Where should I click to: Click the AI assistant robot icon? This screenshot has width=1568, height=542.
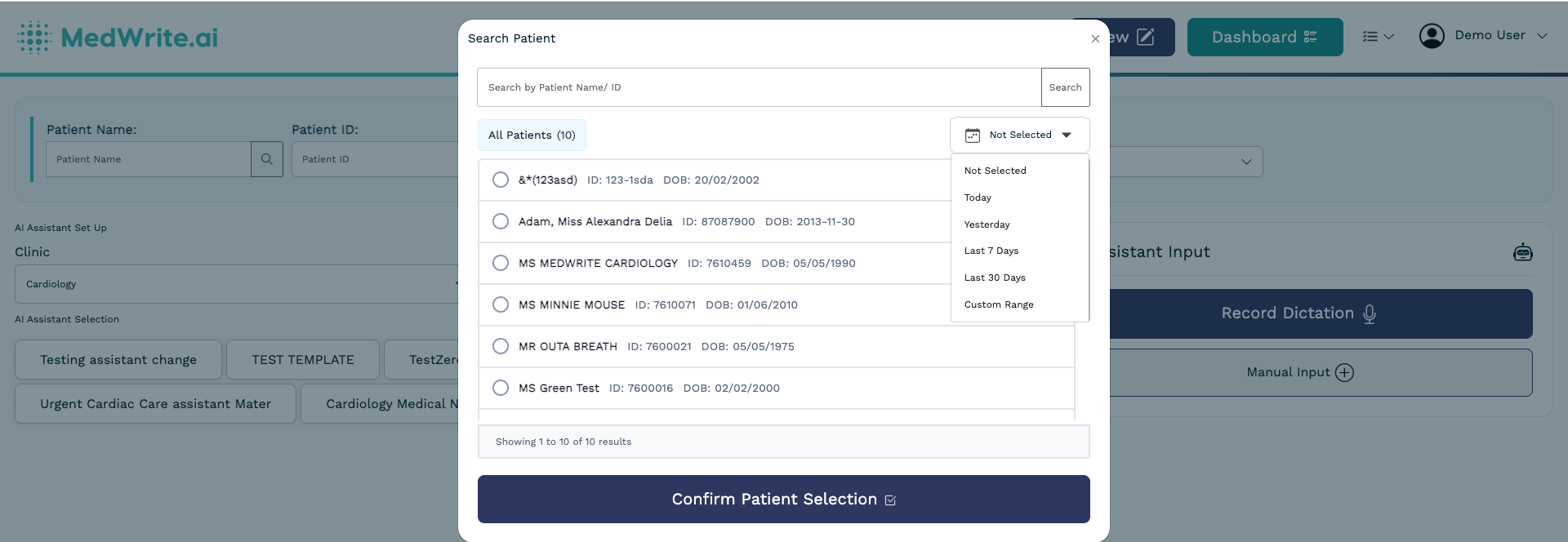pyautogui.click(x=1522, y=252)
